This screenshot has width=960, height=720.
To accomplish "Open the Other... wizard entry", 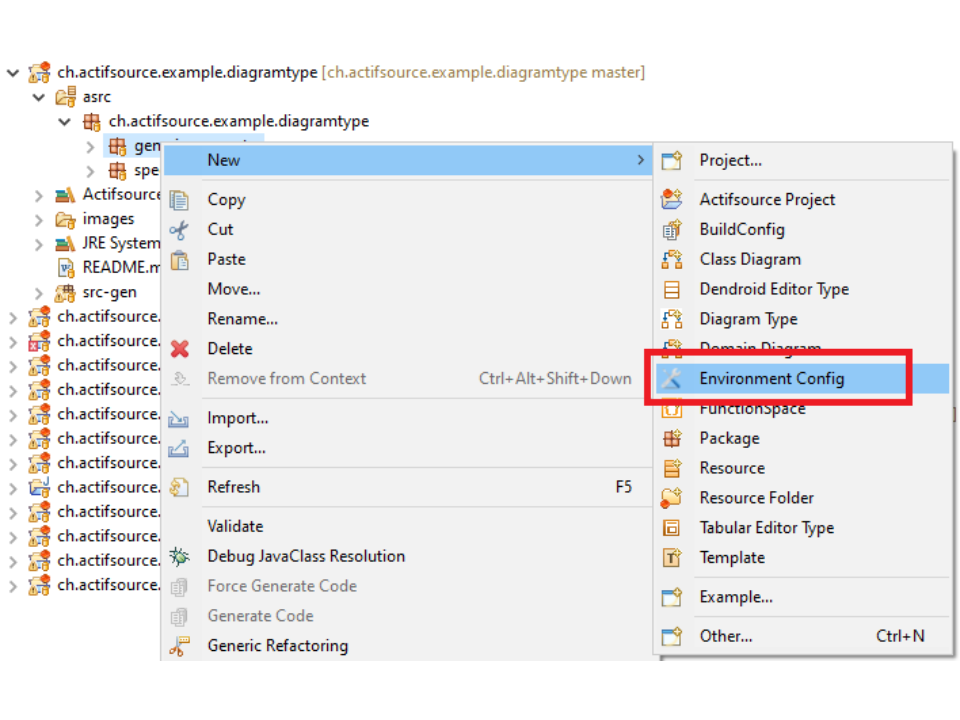I will 725,636.
